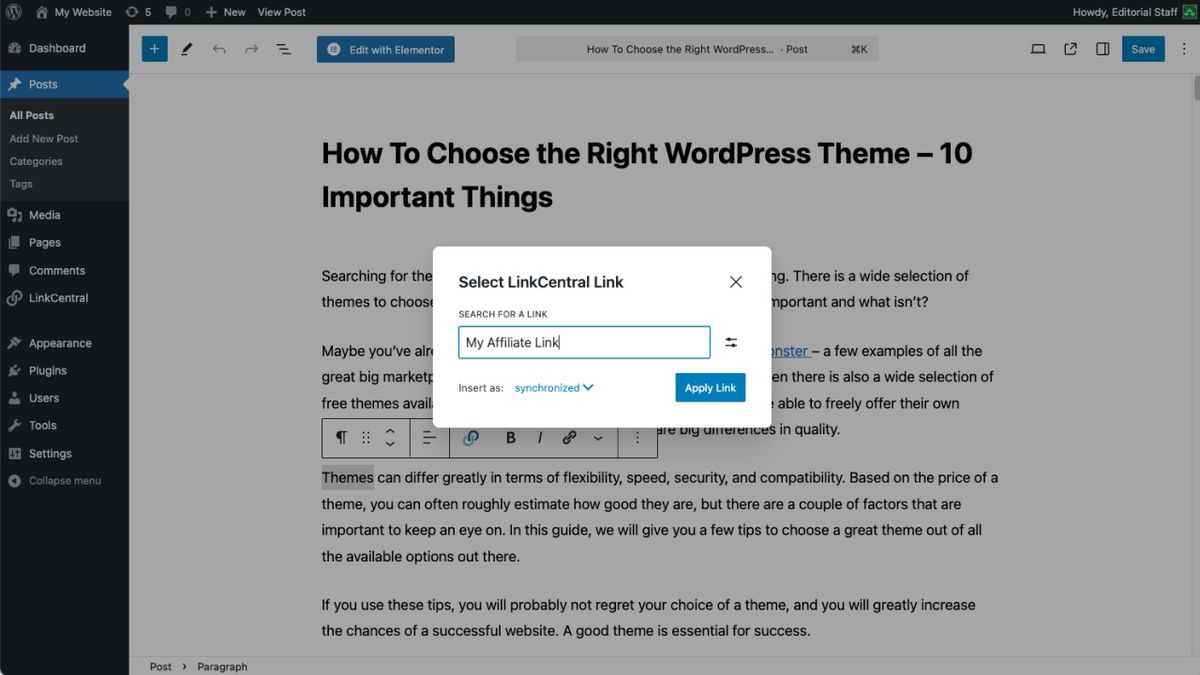This screenshot has width=1200, height=675.
Task: Click the Apply Link button
Action: tap(710, 387)
